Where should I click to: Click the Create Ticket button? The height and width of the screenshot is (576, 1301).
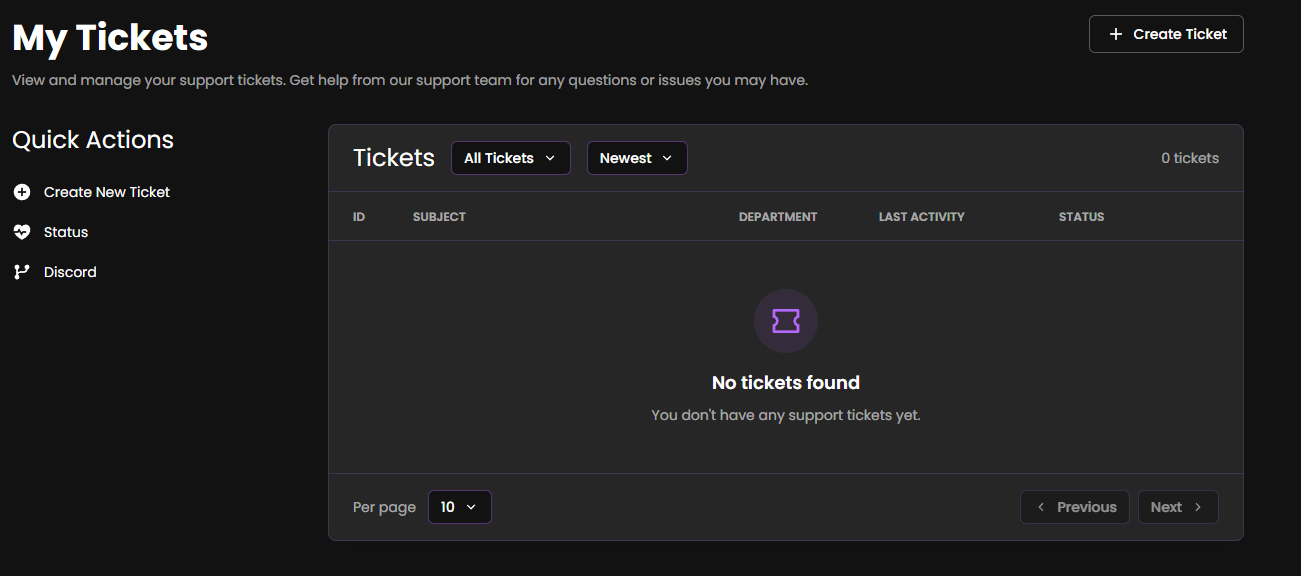pos(1166,34)
